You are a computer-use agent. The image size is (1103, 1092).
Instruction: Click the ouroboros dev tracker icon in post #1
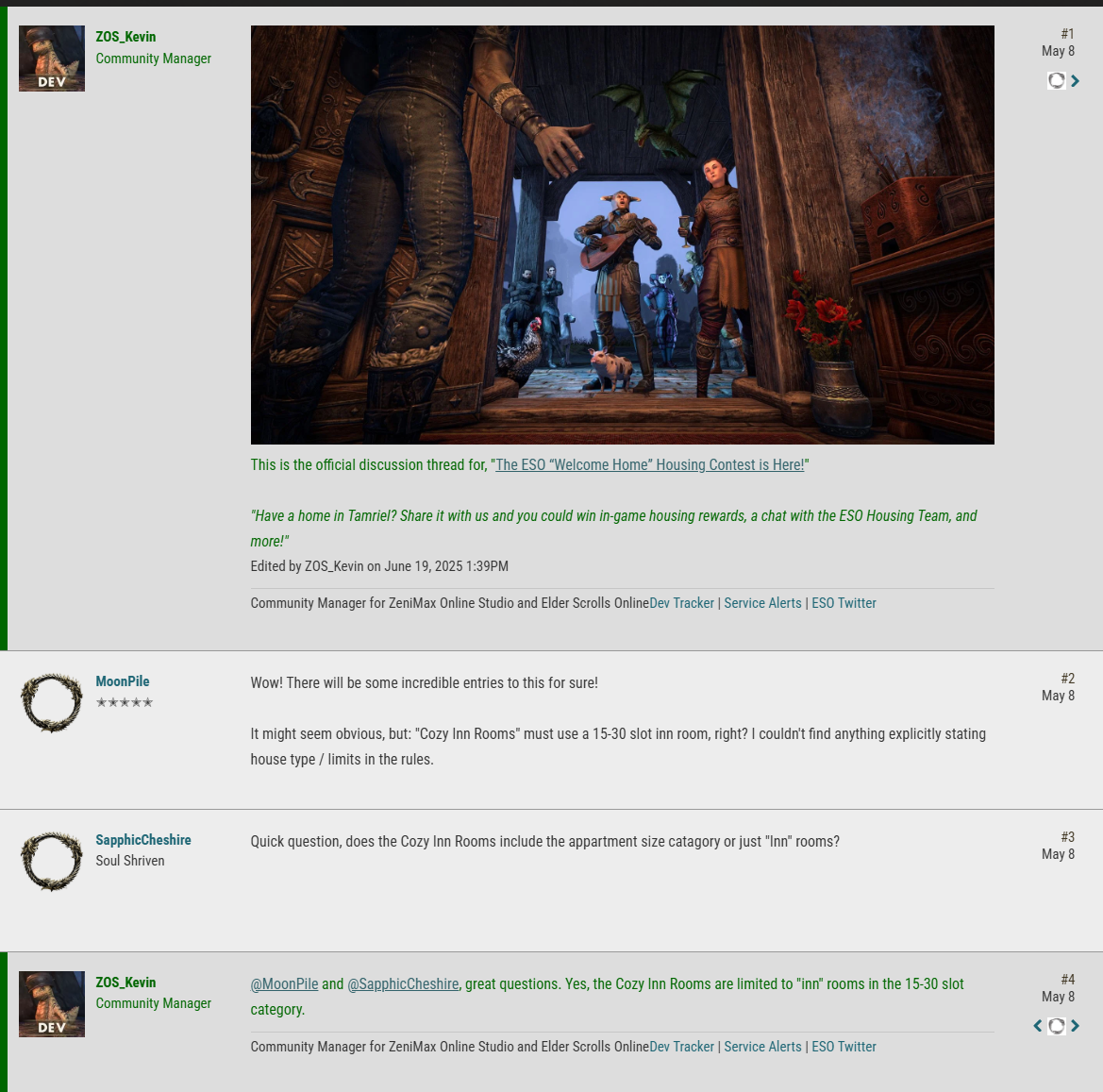[x=1056, y=81]
